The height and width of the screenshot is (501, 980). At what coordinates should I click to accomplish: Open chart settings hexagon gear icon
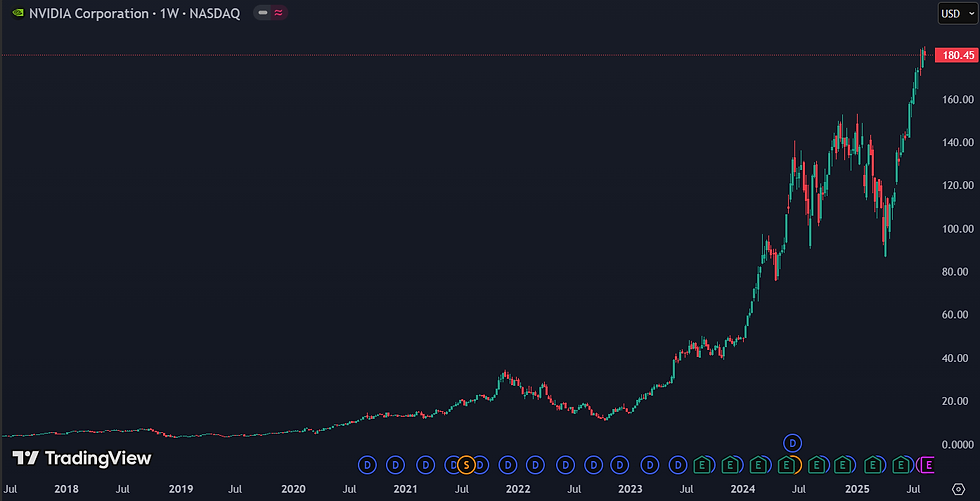[x=959, y=488]
